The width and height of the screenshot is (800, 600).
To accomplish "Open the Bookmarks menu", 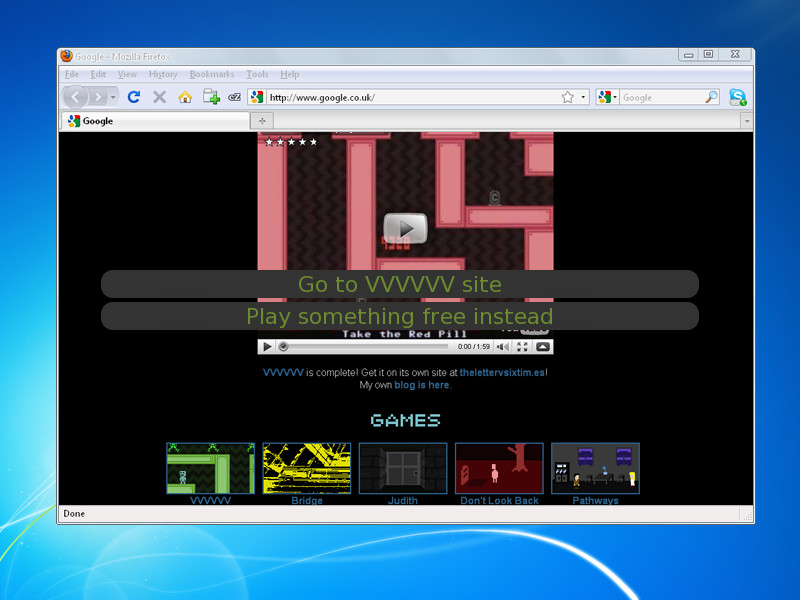I will click(x=212, y=74).
